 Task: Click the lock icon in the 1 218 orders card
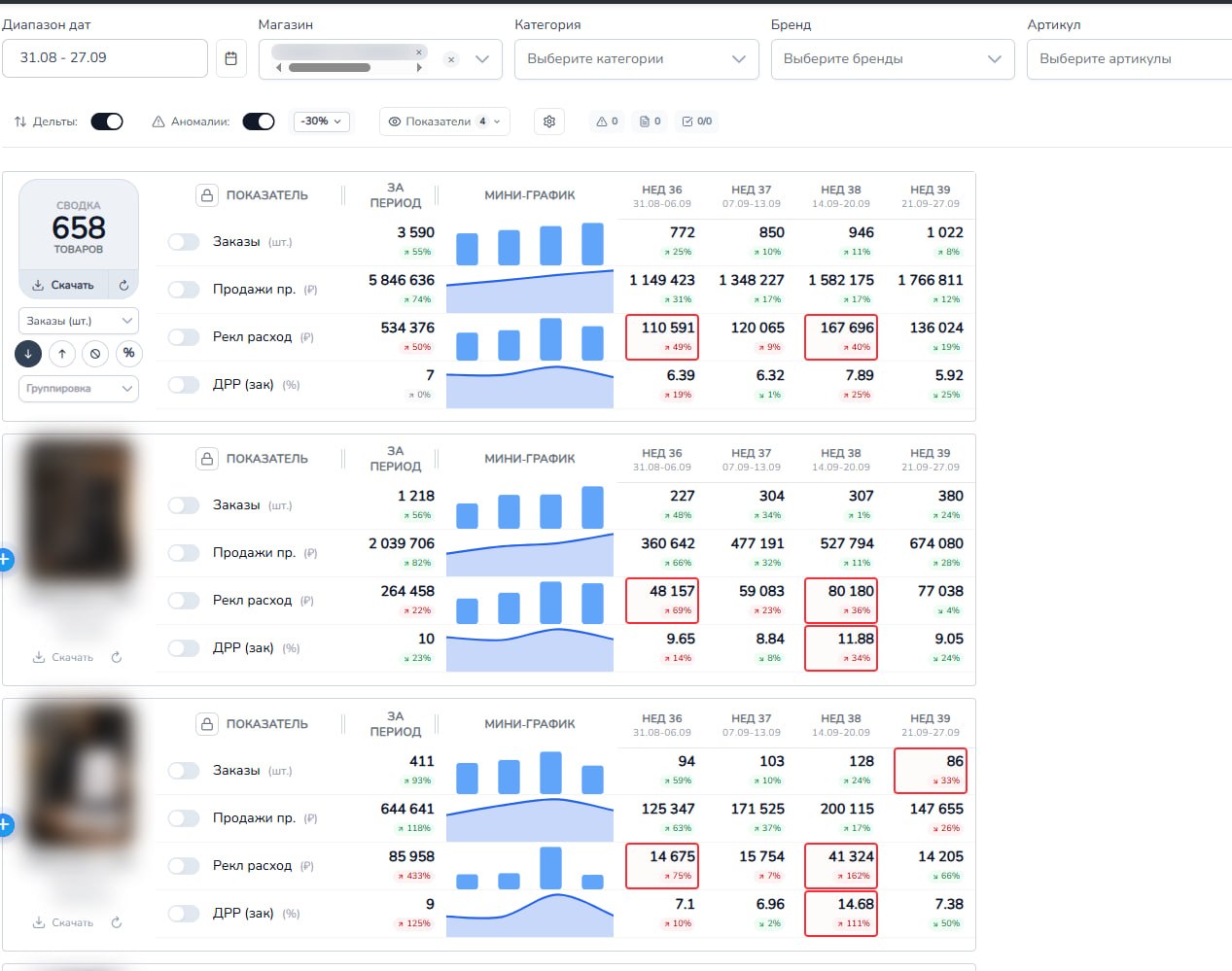coord(207,459)
